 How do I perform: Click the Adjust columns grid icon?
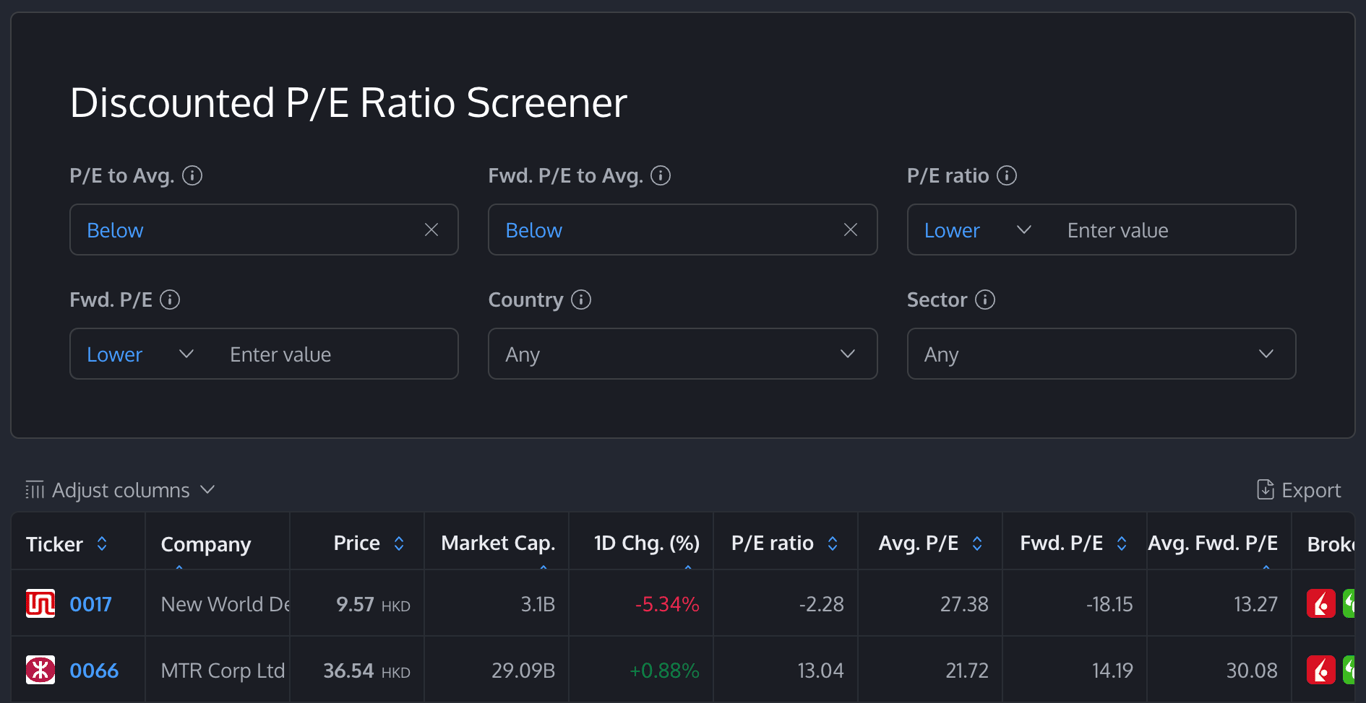pos(35,489)
